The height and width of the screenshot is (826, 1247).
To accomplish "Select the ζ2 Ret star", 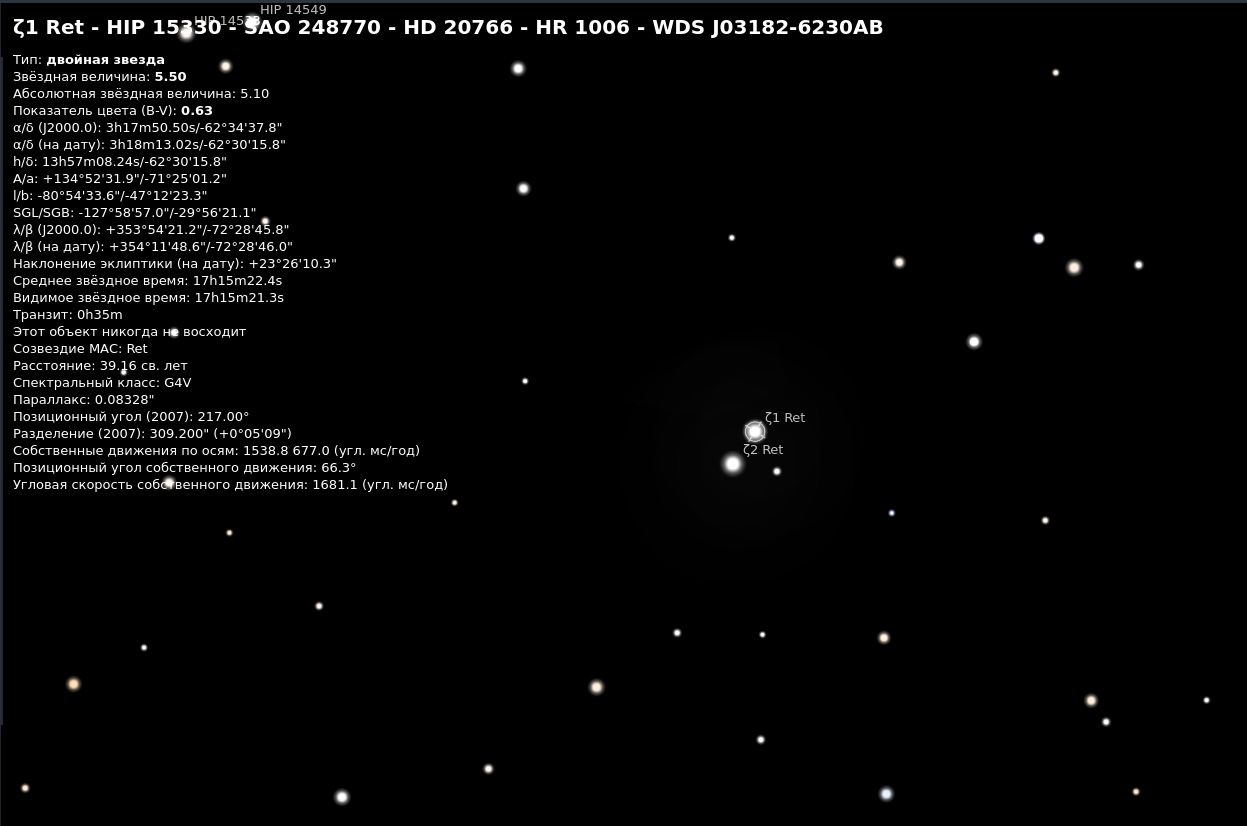I will pyautogui.click(x=733, y=464).
